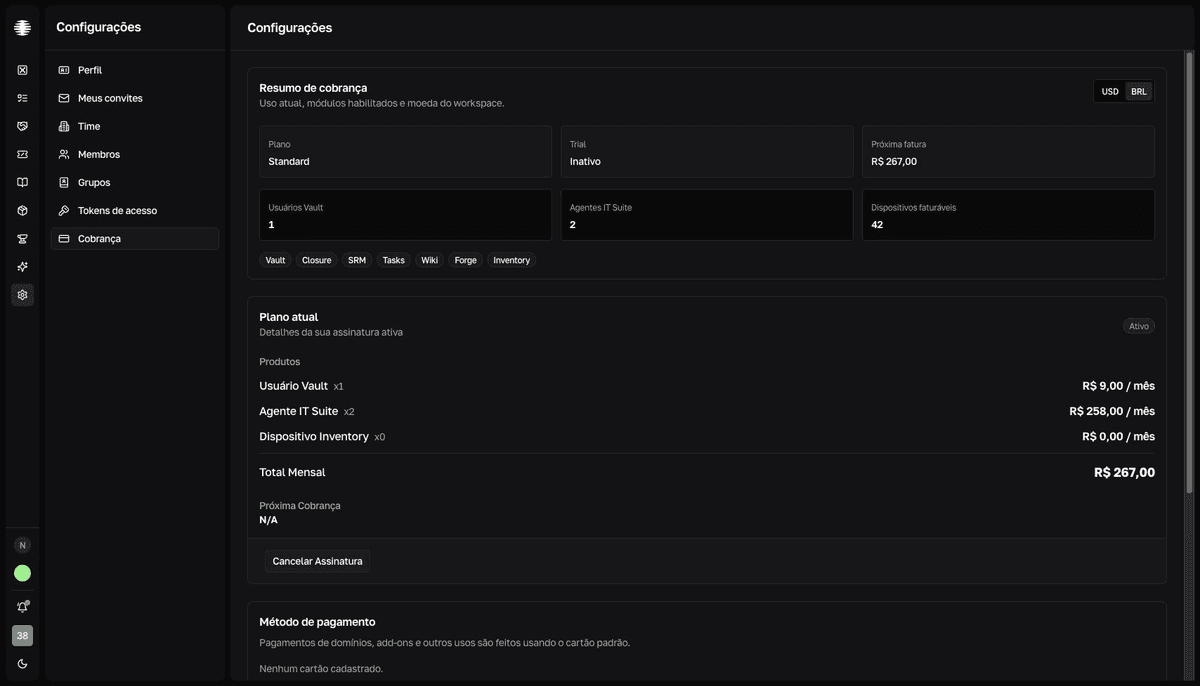
Task: Click the Plano atual heading
Action: click(x=288, y=317)
